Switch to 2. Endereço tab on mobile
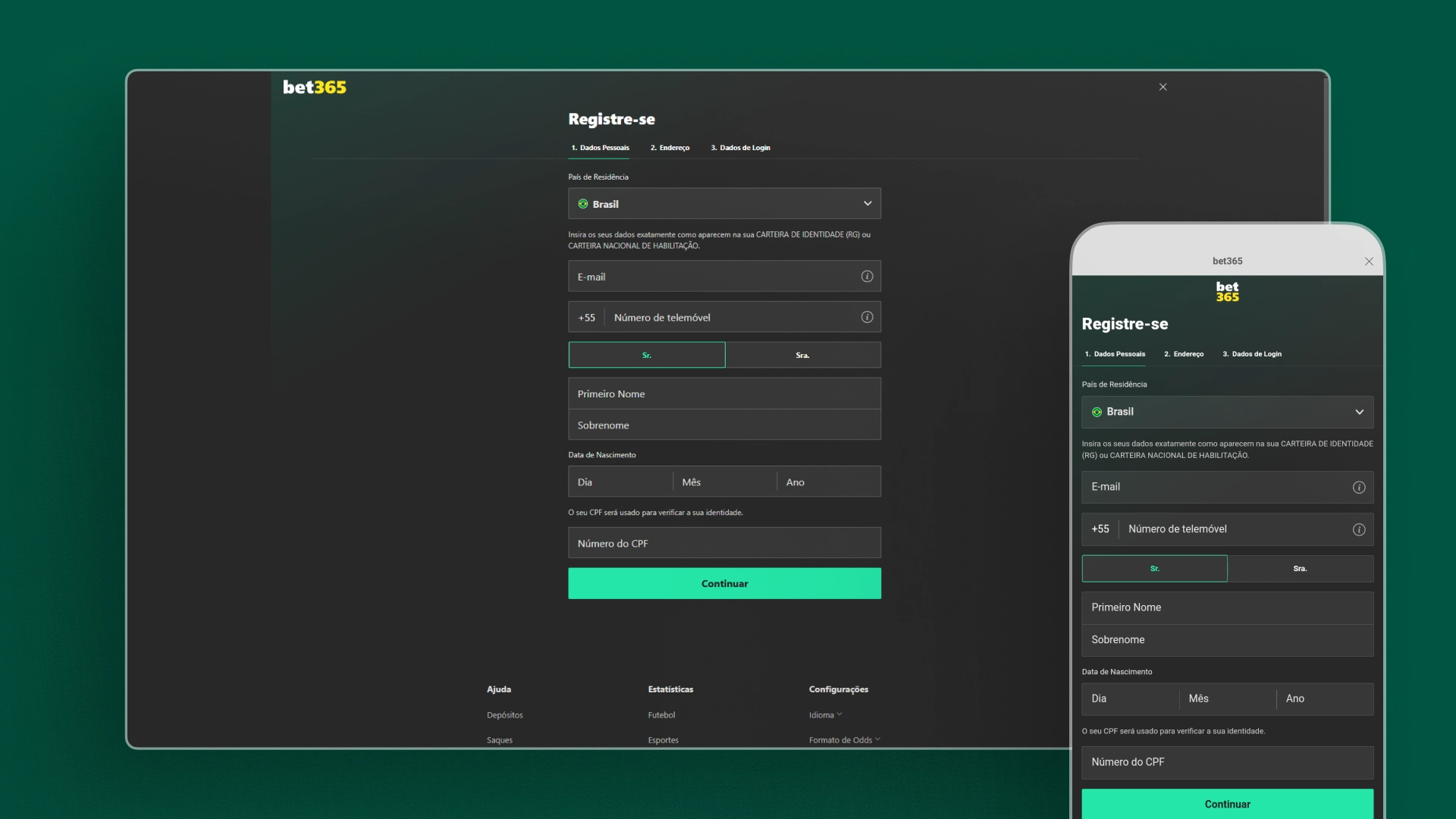Screen dimensions: 1456x819 click(1184, 354)
